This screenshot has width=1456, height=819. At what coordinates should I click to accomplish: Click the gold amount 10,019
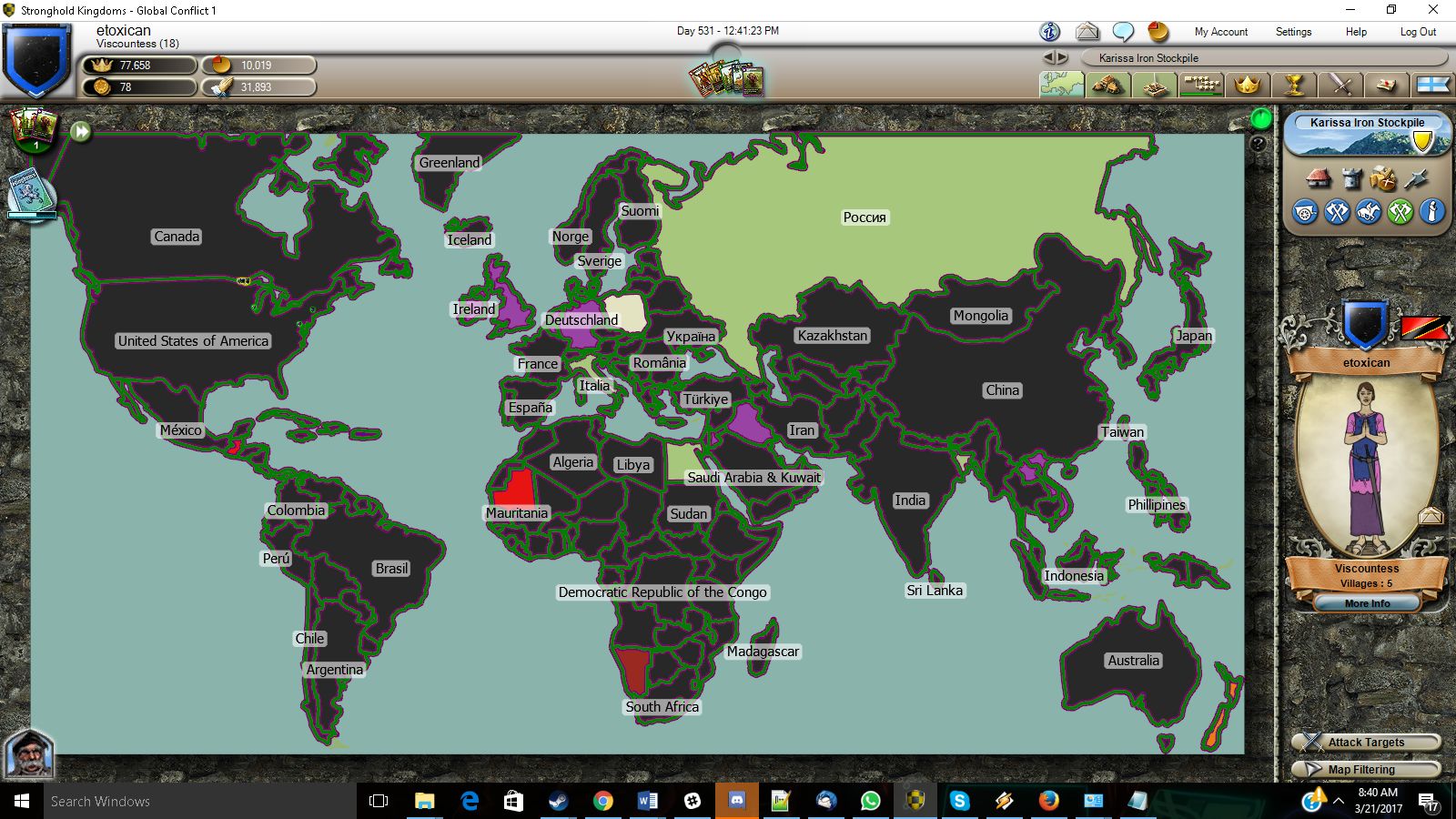[x=256, y=66]
